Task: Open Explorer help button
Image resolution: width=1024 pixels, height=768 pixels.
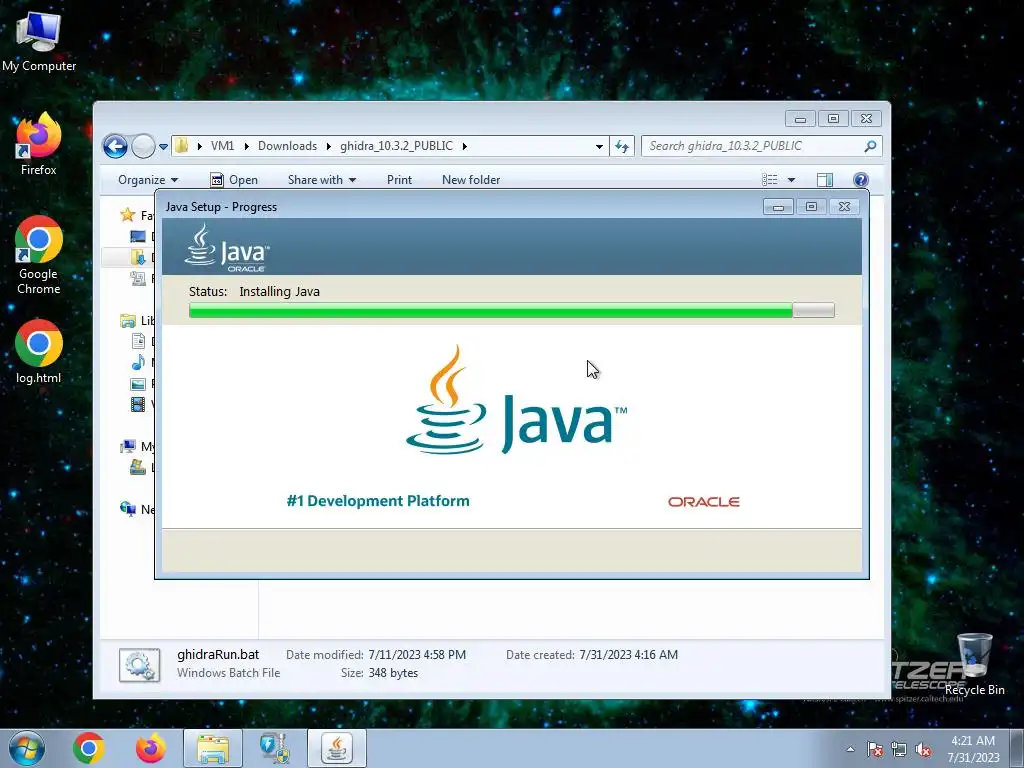Action: [x=861, y=180]
